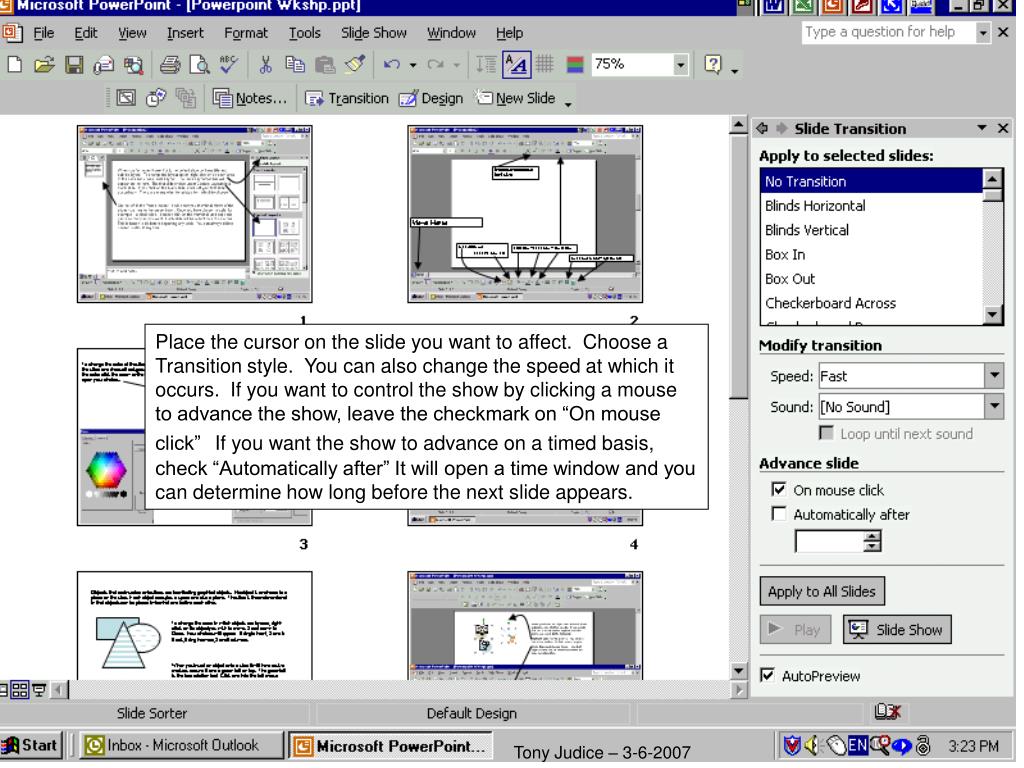Show or hide the grid
The height and width of the screenshot is (768, 1024).
click(x=545, y=64)
